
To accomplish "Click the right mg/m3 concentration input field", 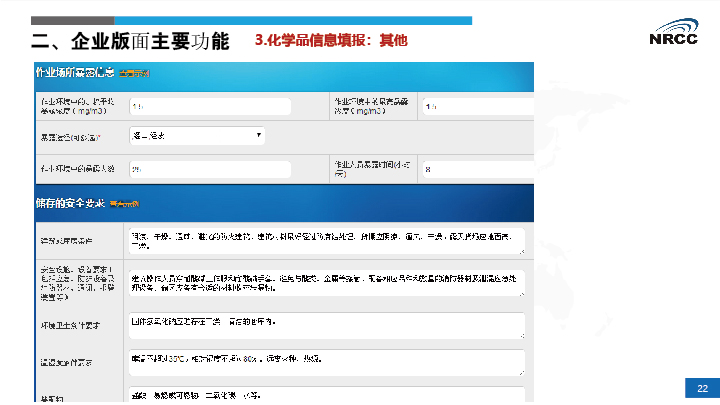I will (475, 106).
